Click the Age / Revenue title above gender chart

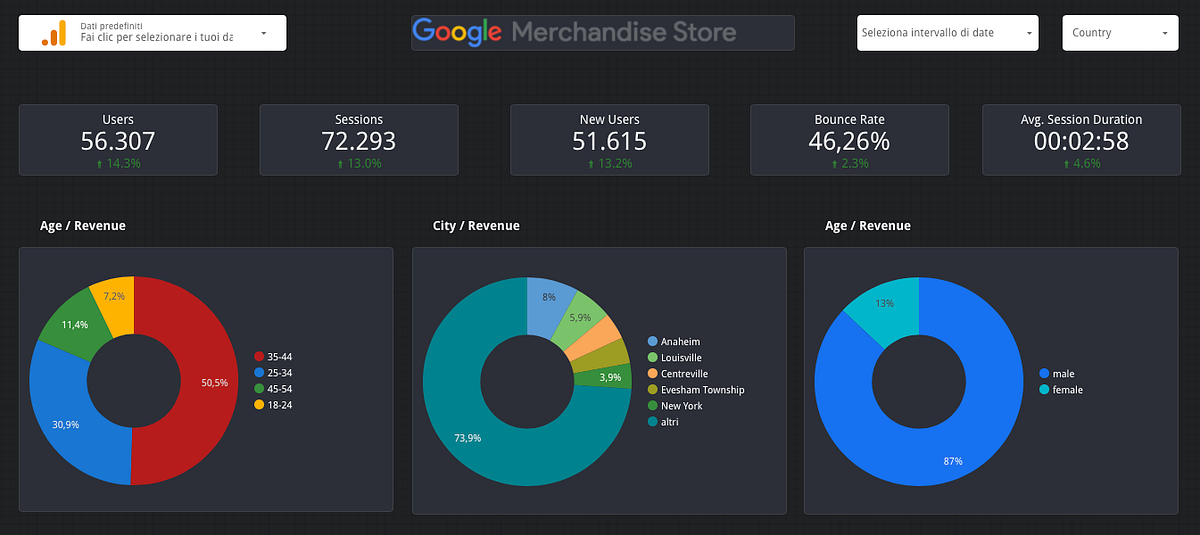tap(868, 226)
